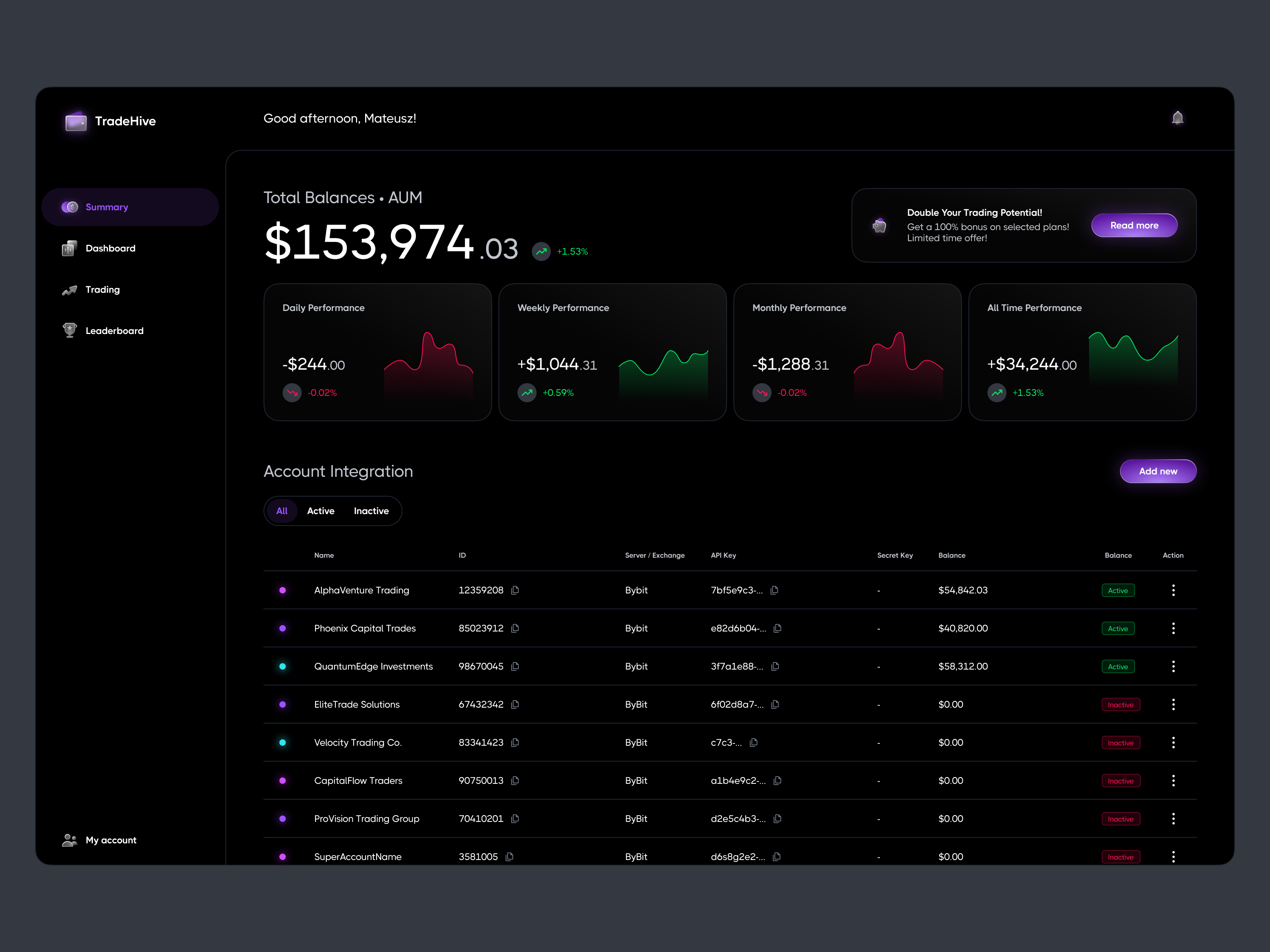
Task: Open action menu for SuperAccountName
Action: (1173, 857)
